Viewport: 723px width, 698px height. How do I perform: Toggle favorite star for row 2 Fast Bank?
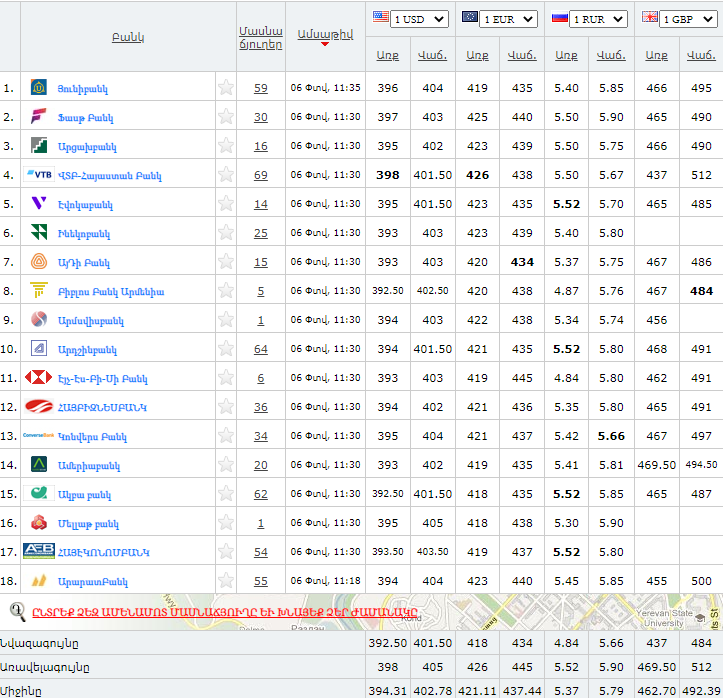pos(226,116)
